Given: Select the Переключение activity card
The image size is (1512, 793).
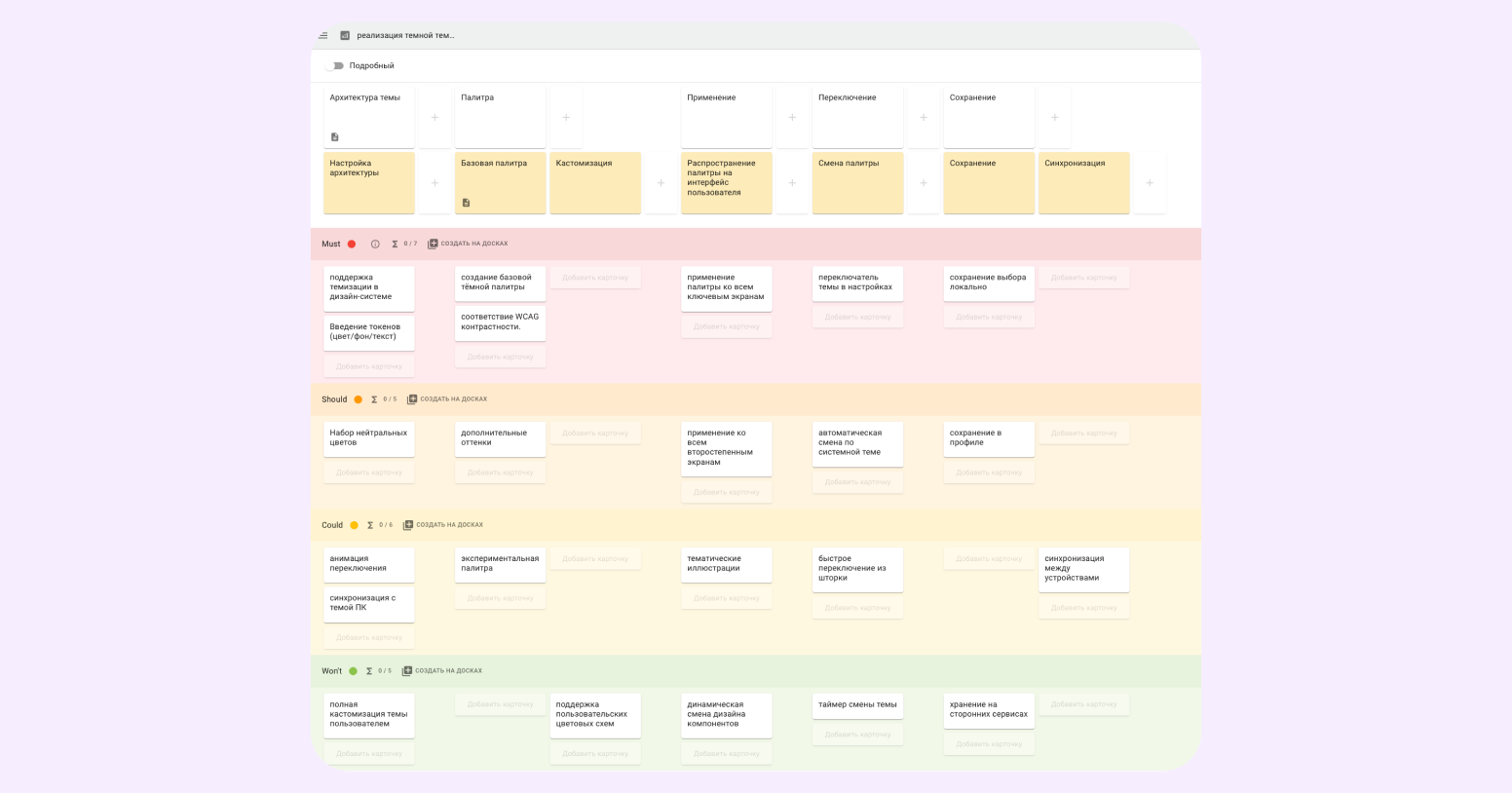Looking at the screenshot, I should (x=857, y=117).
